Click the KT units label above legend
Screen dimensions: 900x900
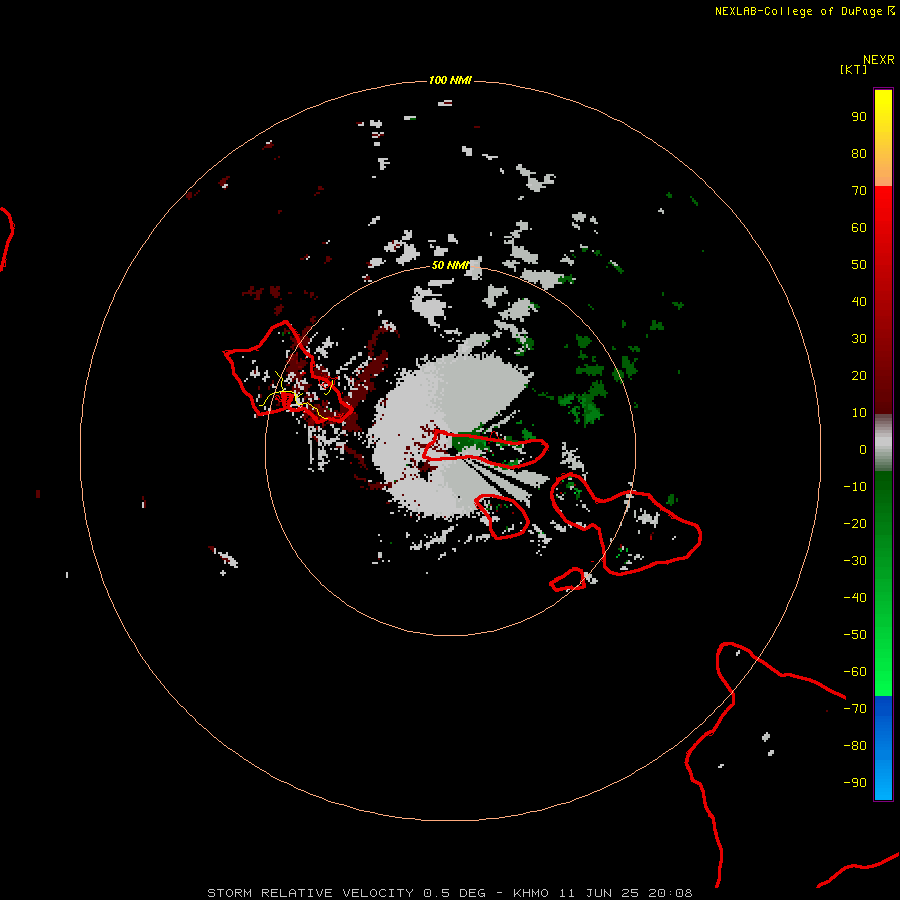pyautogui.click(x=854, y=69)
